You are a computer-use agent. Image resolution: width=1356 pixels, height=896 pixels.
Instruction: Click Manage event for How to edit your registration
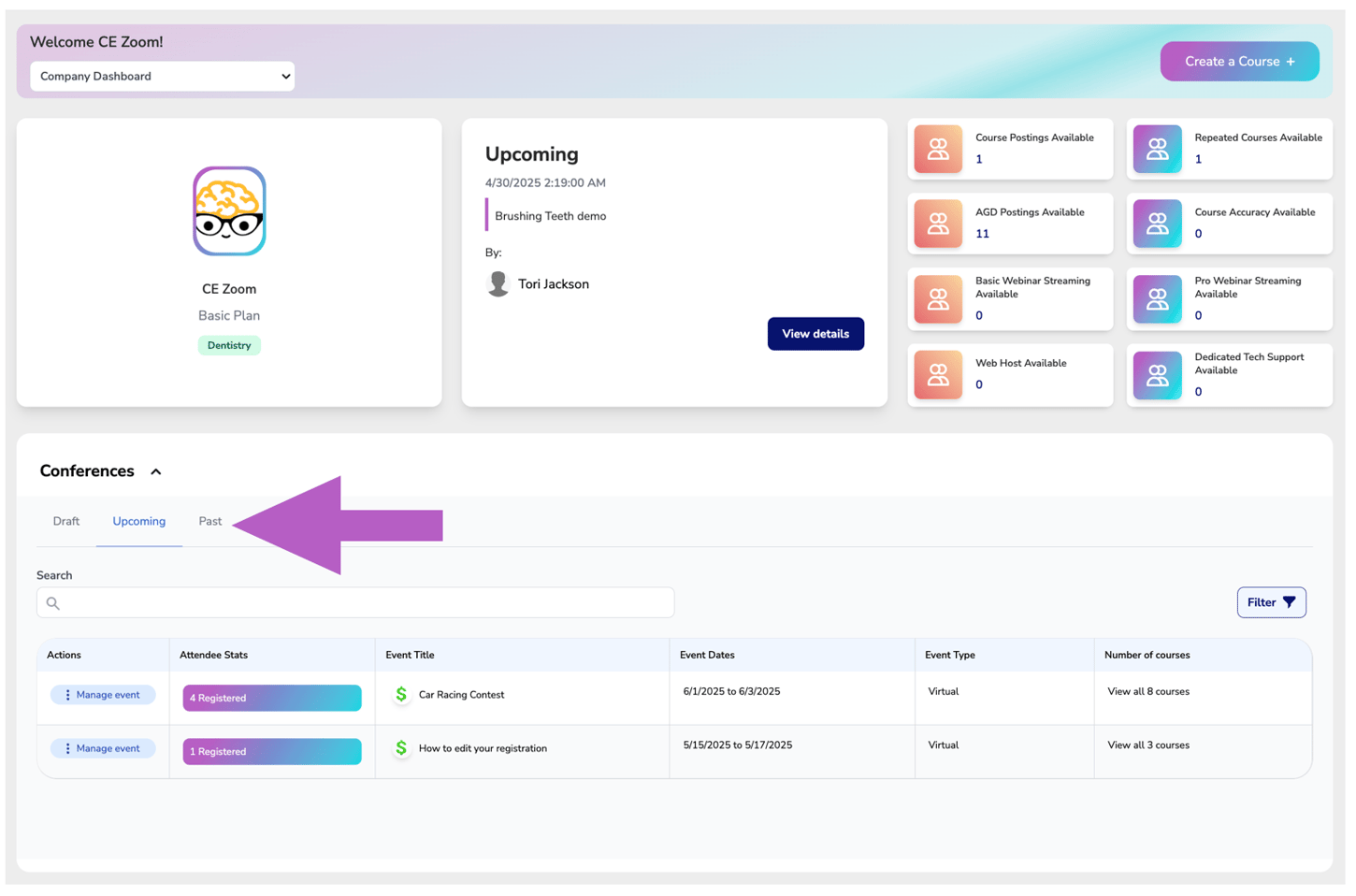pos(102,748)
